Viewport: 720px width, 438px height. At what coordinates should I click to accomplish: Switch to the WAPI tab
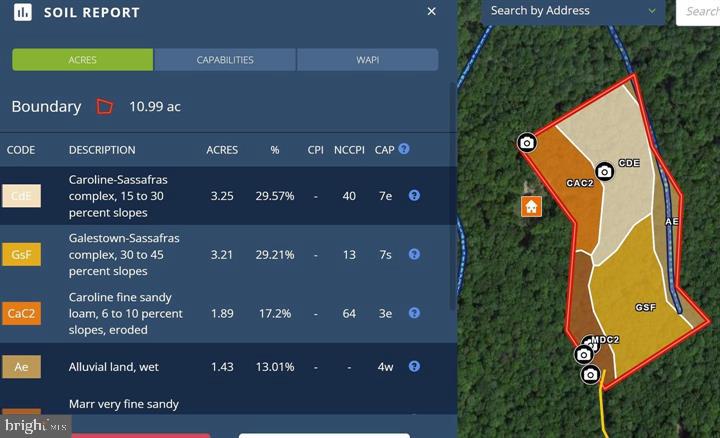pyautogui.click(x=367, y=60)
